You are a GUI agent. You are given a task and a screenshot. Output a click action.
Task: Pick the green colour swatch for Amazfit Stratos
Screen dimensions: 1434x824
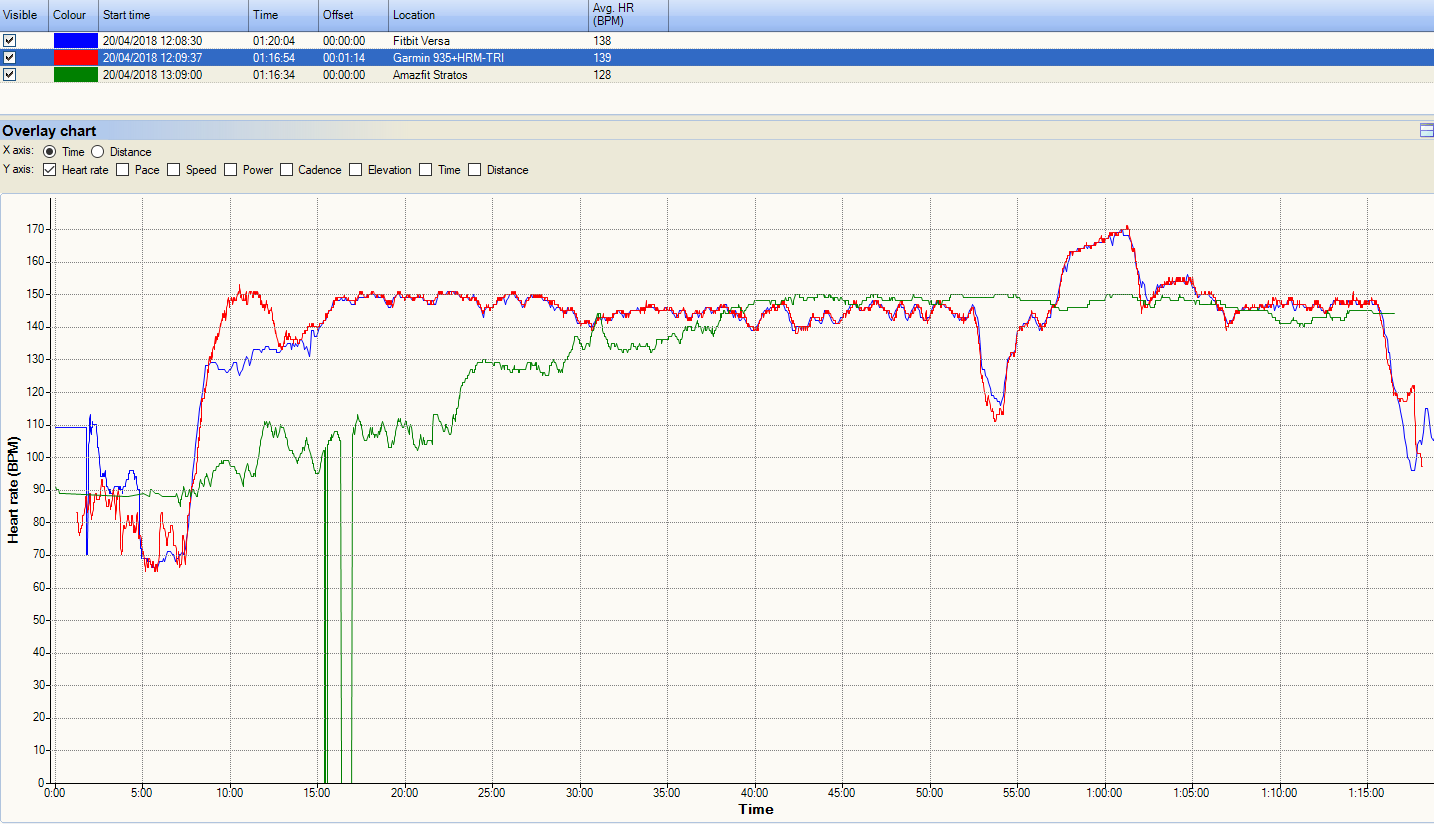coord(75,75)
